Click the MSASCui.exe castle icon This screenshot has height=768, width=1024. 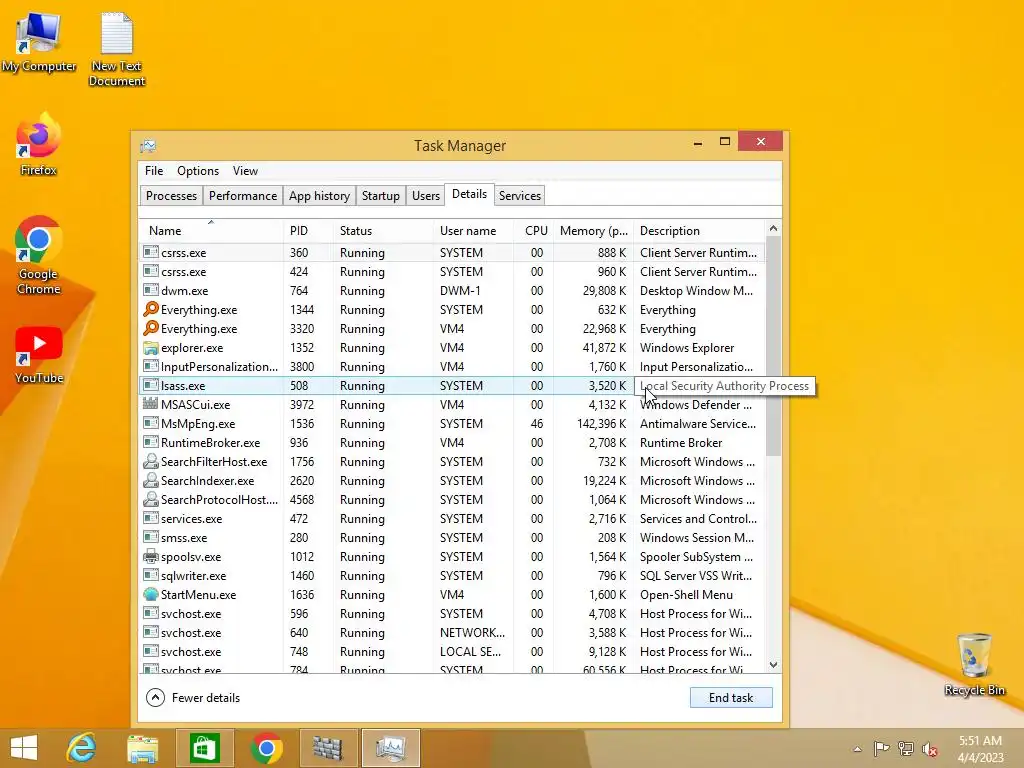151,404
